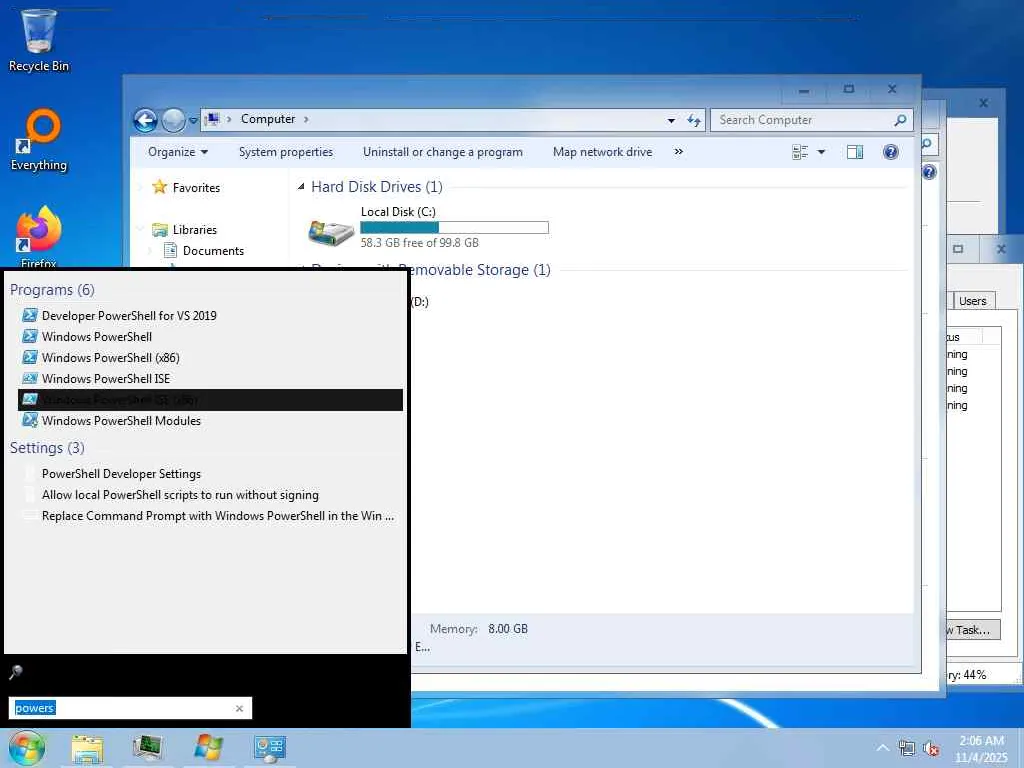Collapse the Hard Disk Drives group

coord(301,187)
